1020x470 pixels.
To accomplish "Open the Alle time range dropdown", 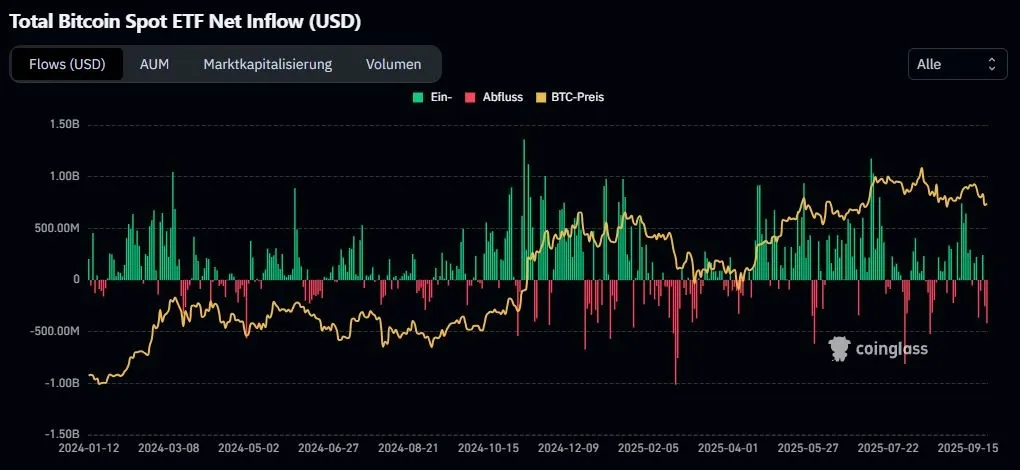I will [956, 64].
